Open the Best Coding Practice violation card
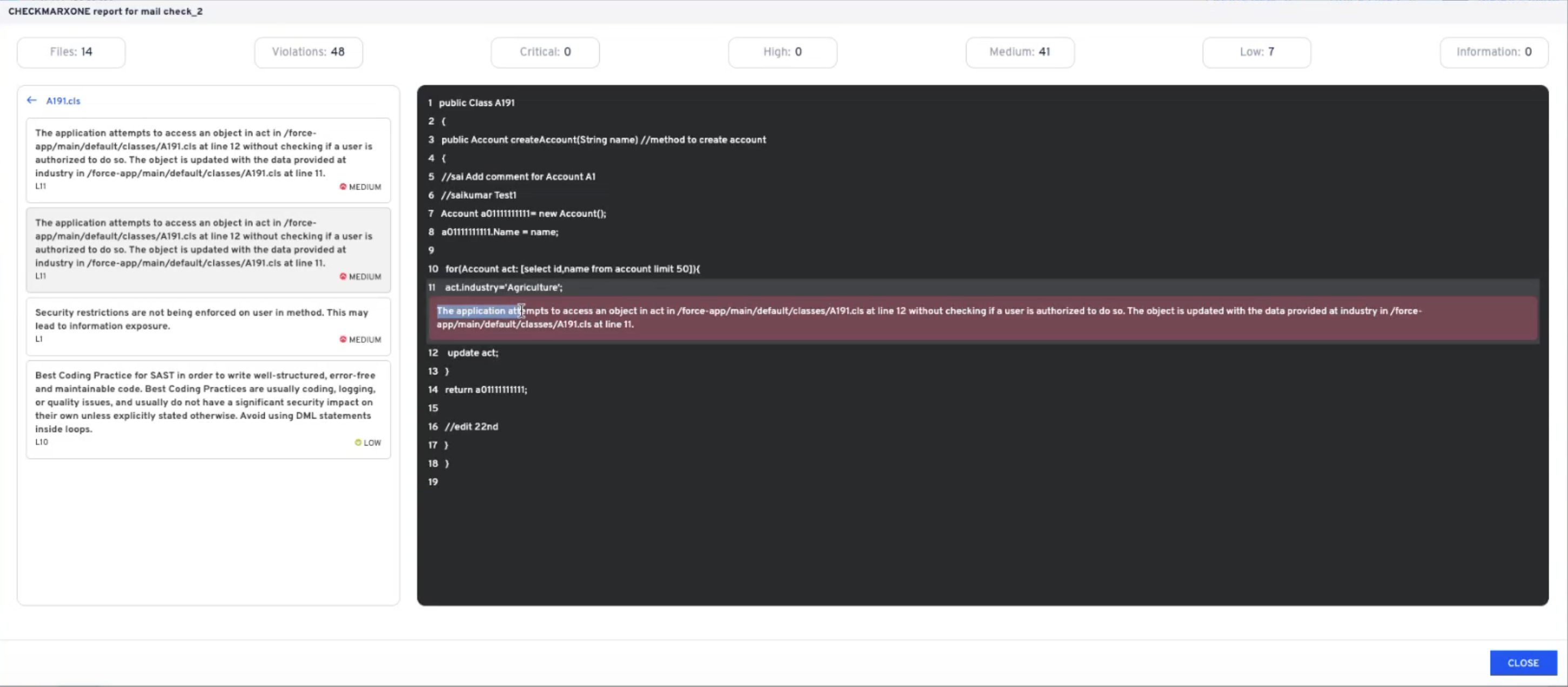 click(207, 408)
